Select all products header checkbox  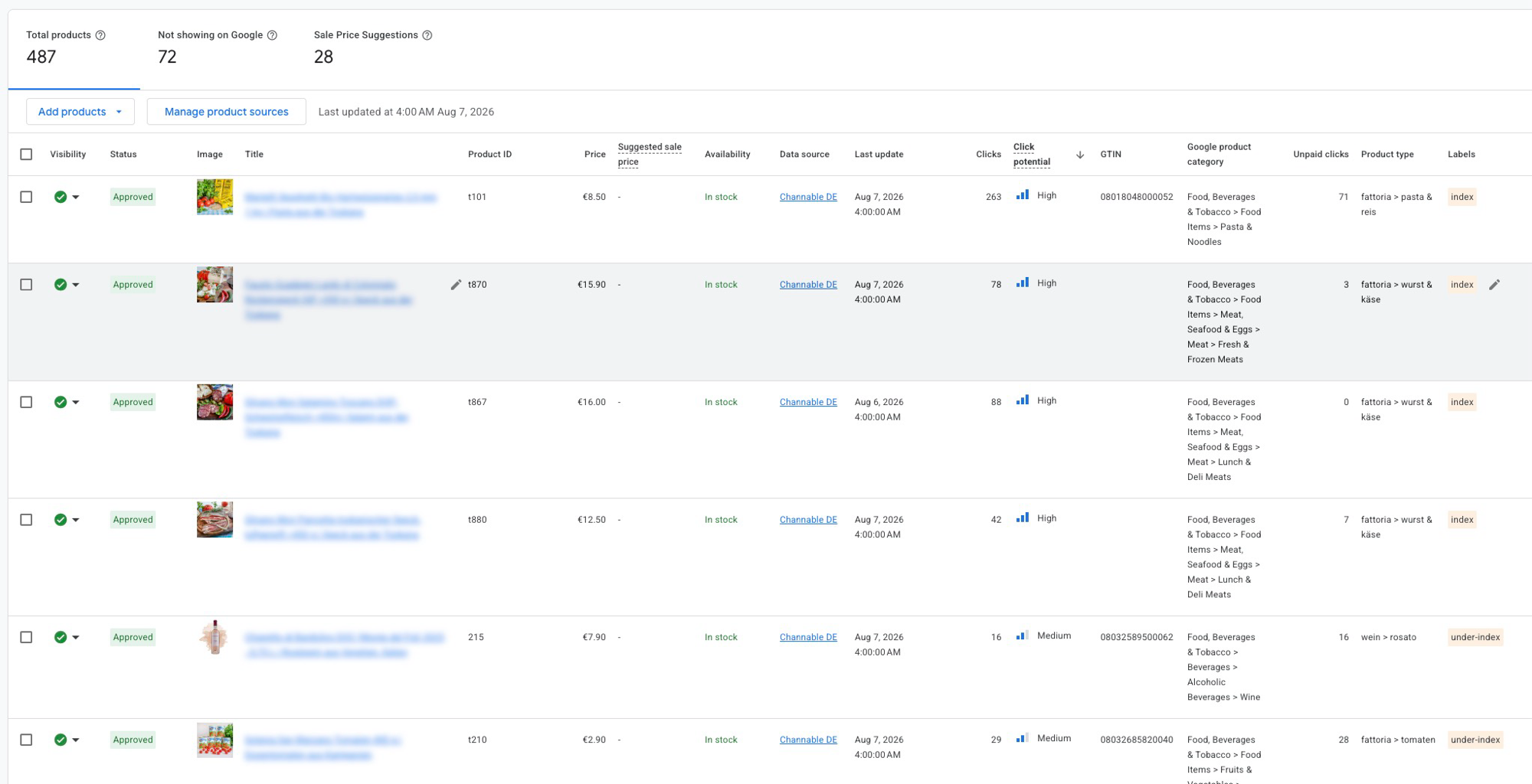[x=26, y=155]
